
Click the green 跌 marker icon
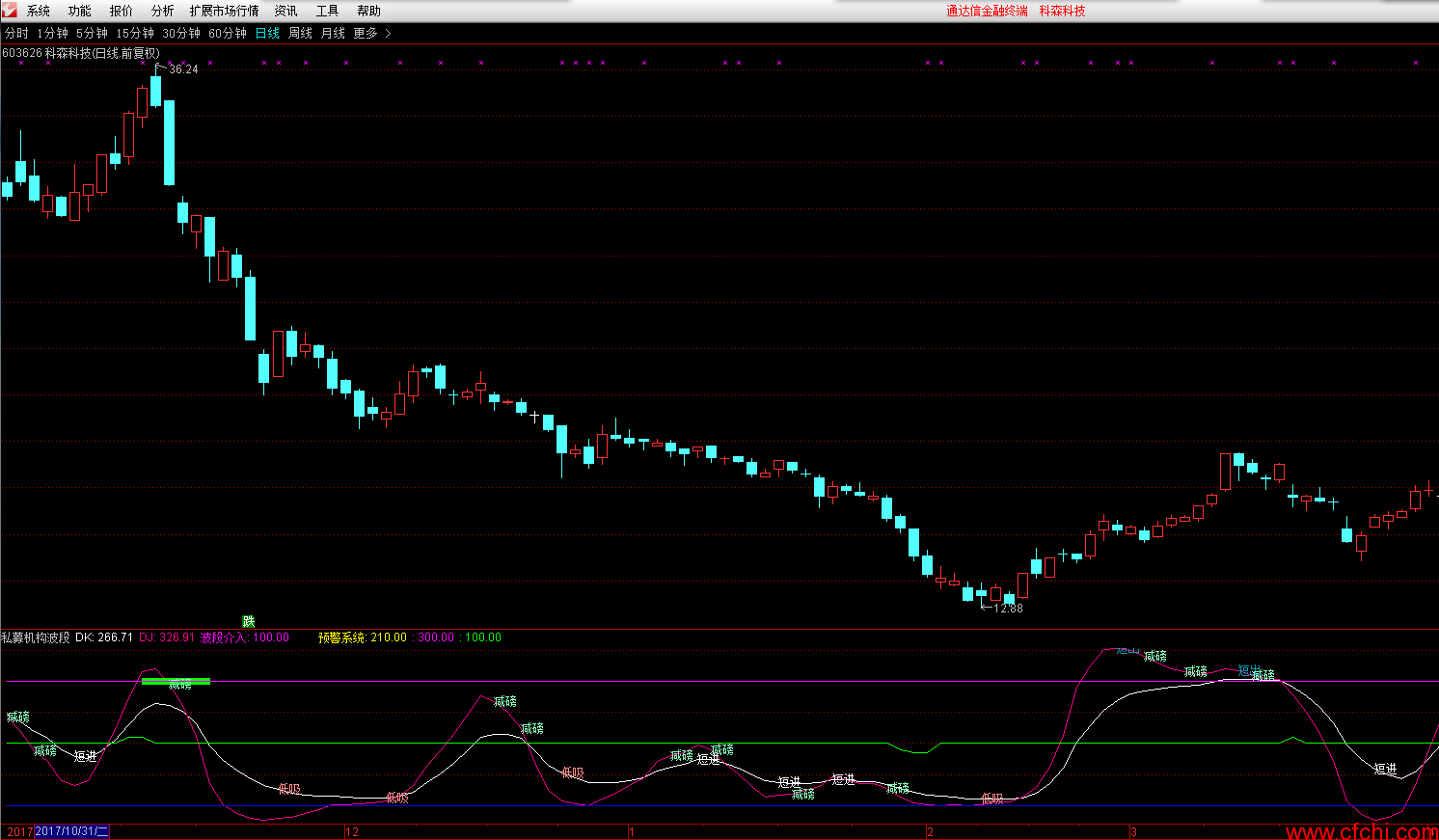248,621
